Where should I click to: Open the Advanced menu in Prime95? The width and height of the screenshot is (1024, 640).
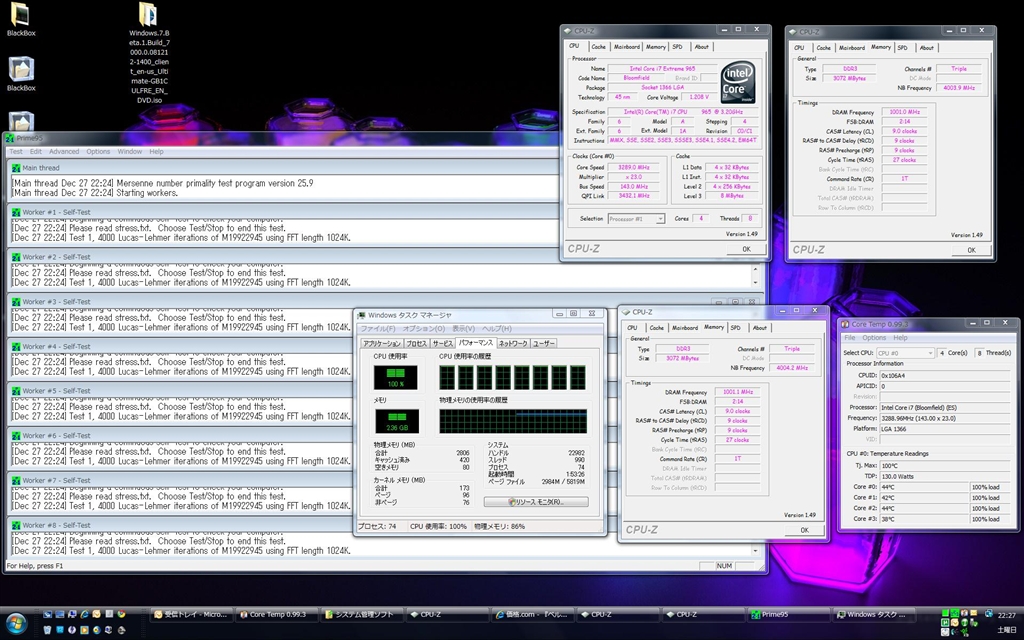tap(64, 152)
